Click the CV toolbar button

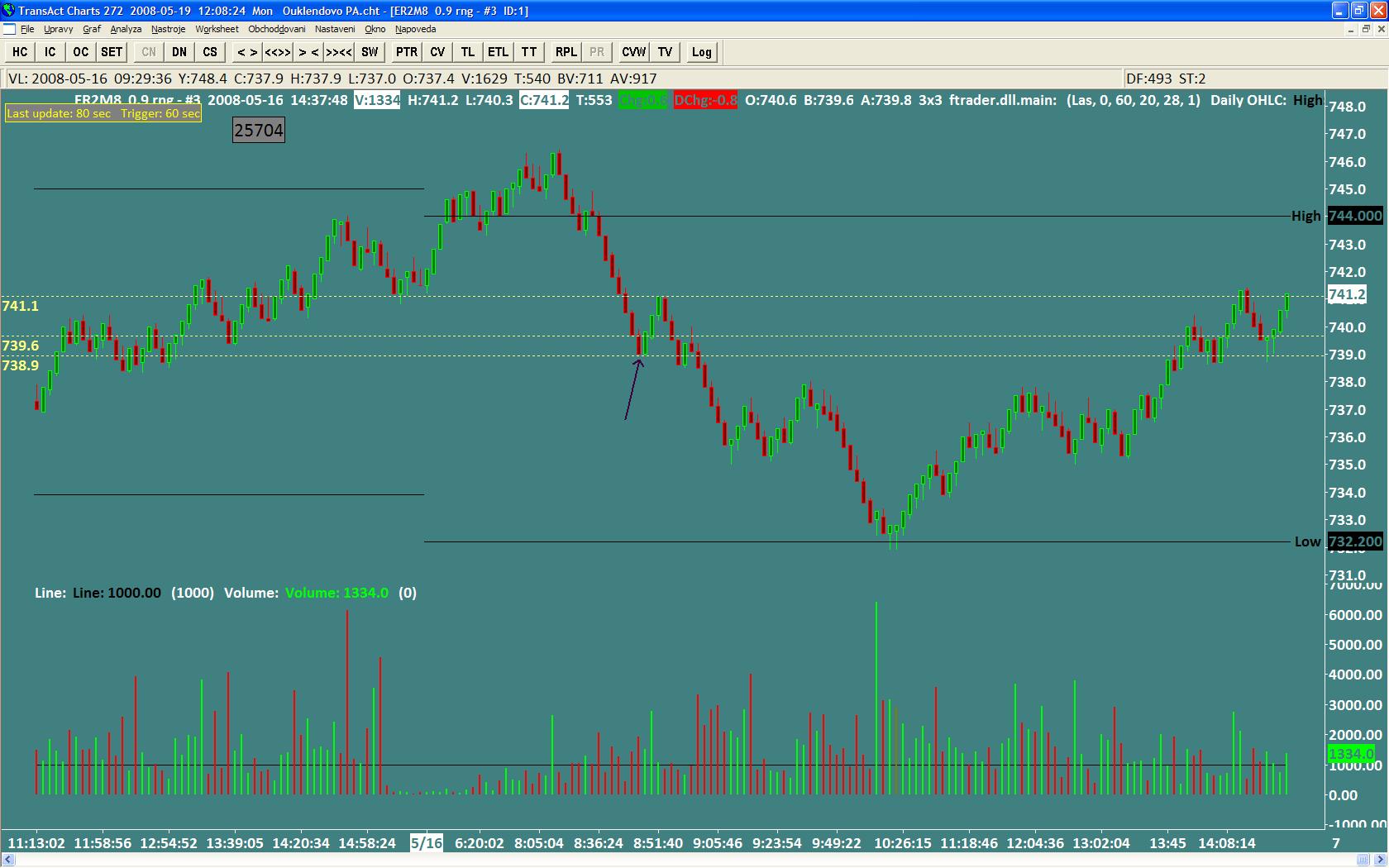pos(437,52)
